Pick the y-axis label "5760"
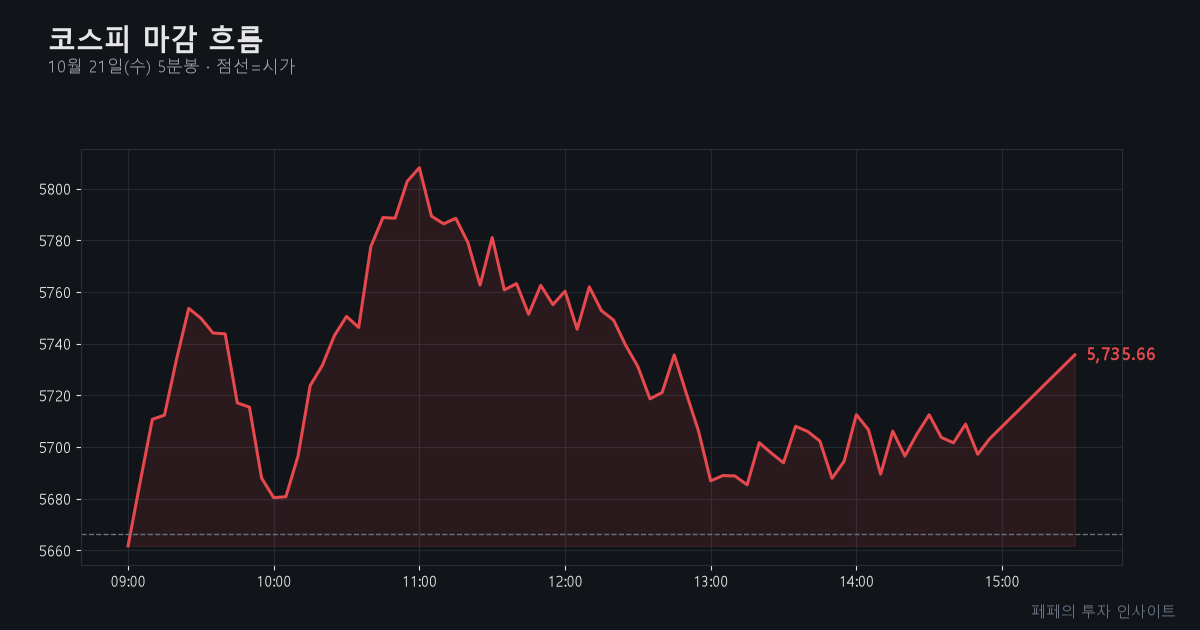 [57, 293]
